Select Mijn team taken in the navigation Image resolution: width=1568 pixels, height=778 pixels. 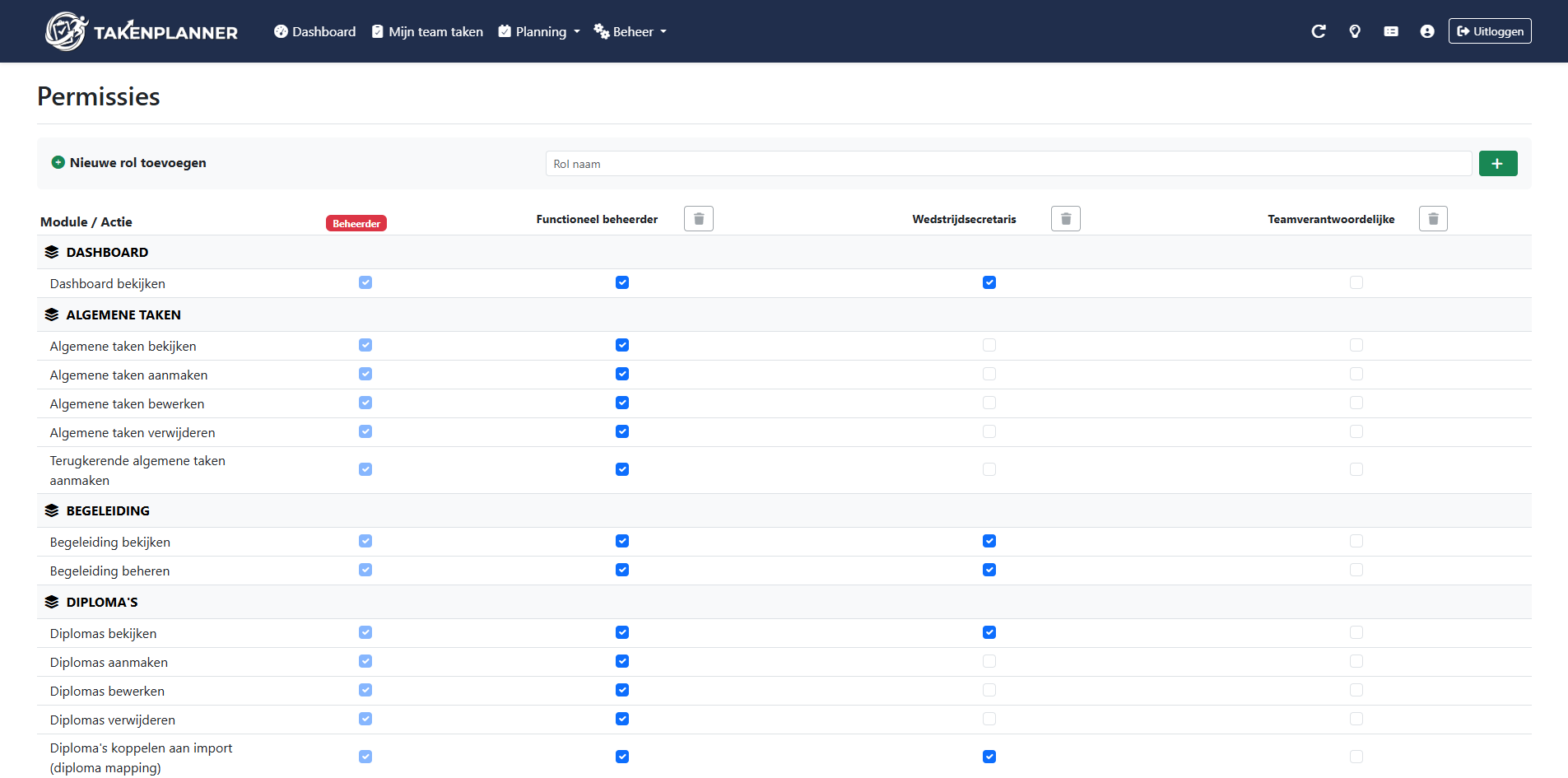pos(427,31)
